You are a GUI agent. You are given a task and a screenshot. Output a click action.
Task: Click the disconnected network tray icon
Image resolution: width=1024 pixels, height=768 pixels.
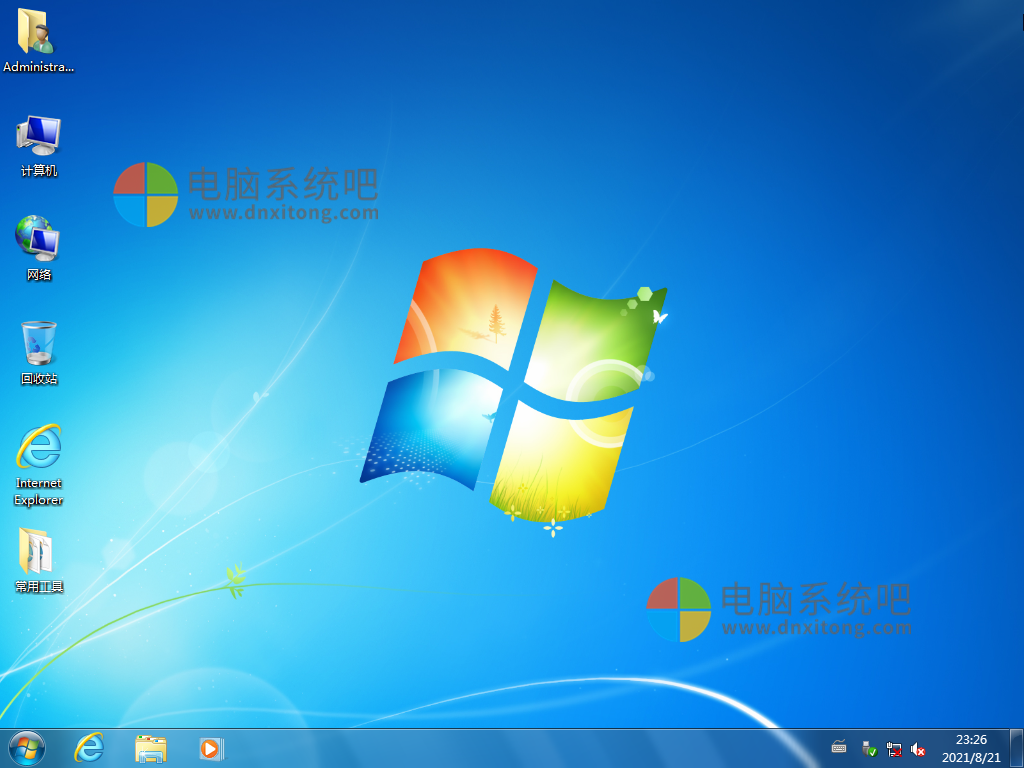[x=893, y=748]
